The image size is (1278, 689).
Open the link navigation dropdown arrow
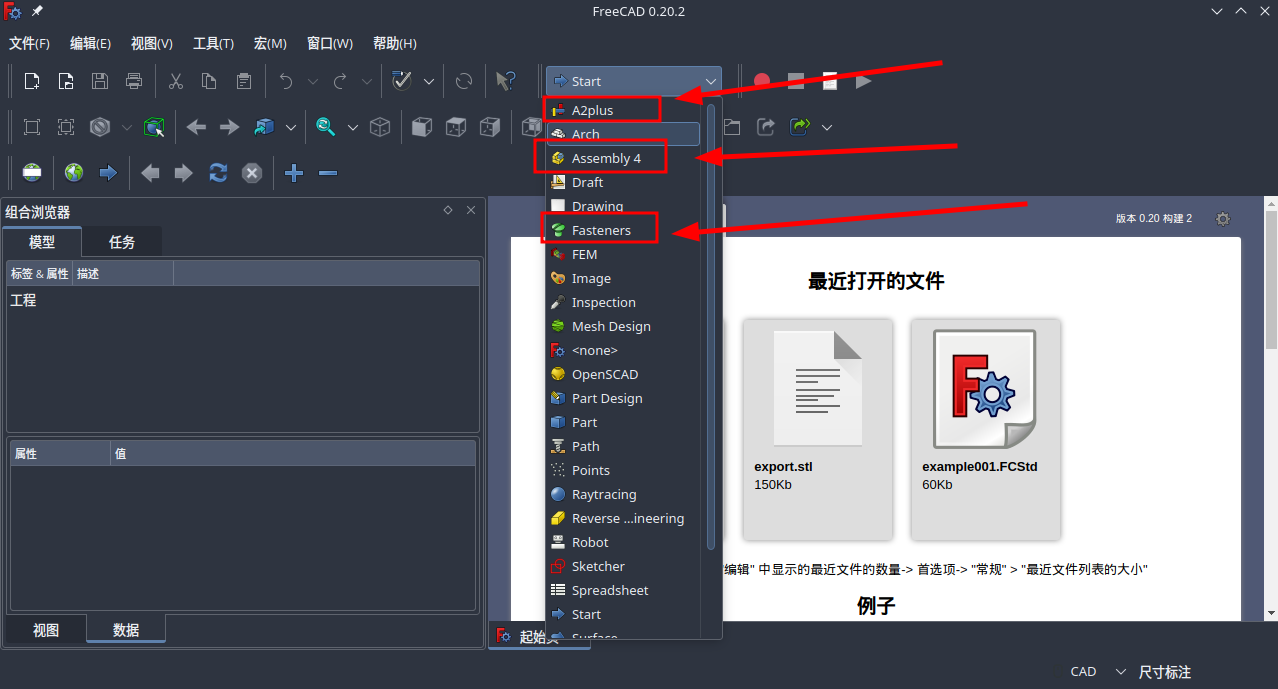click(291, 127)
